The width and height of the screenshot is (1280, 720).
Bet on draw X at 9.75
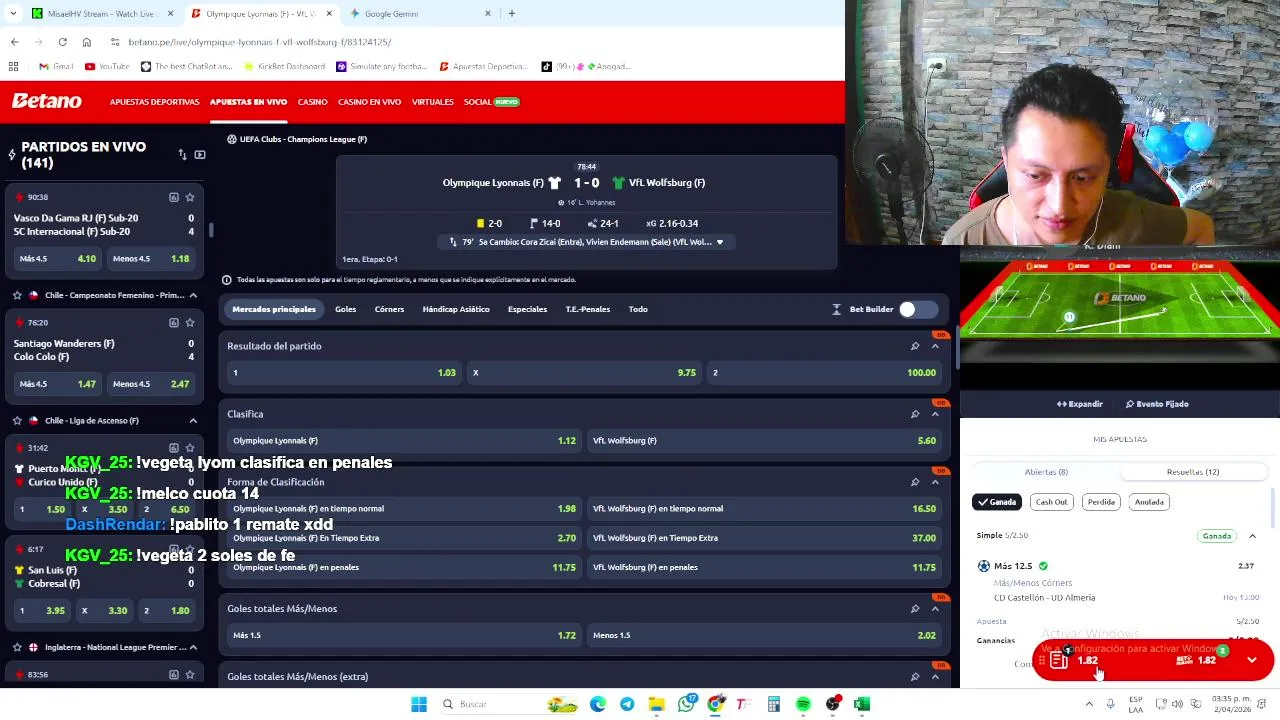(584, 373)
